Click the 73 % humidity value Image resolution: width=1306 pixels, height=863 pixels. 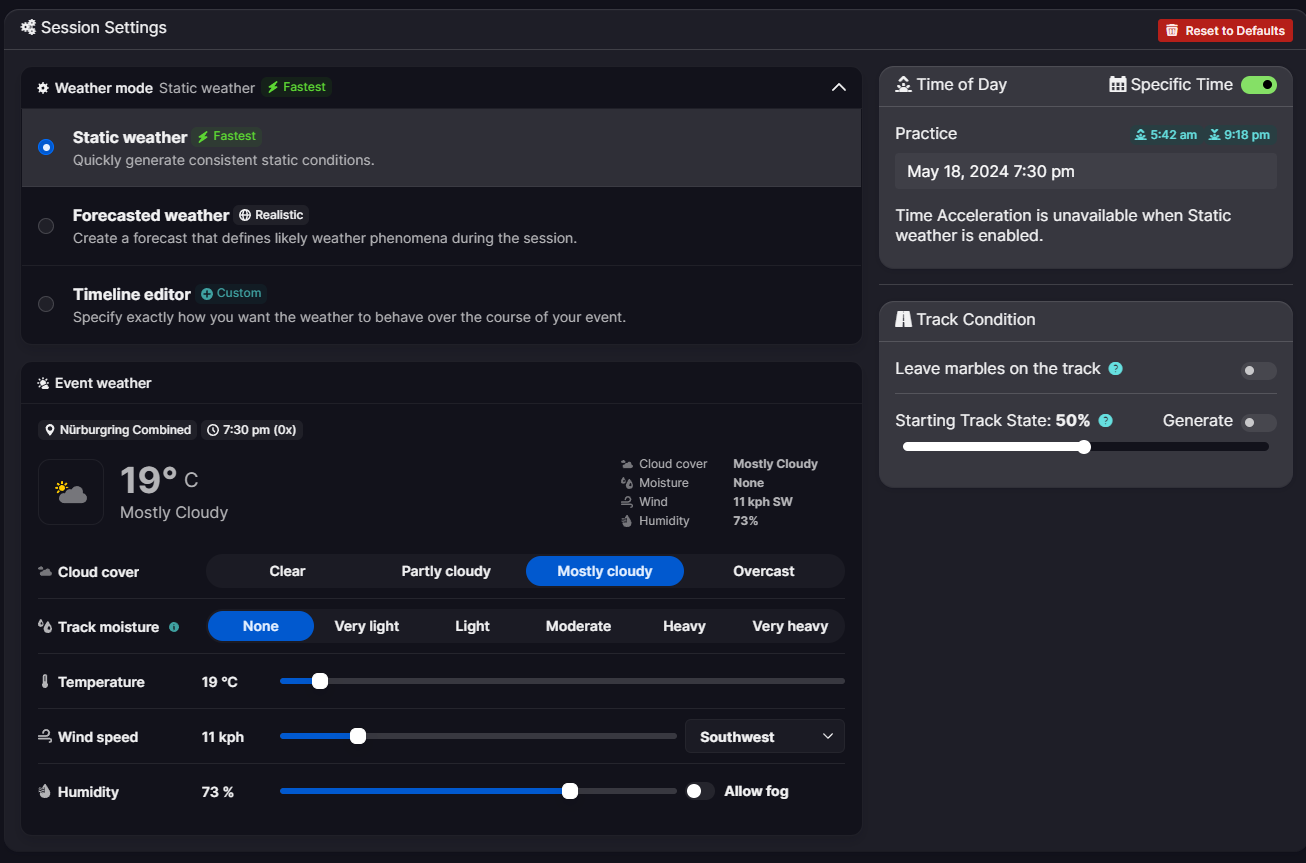[x=218, y=792]
